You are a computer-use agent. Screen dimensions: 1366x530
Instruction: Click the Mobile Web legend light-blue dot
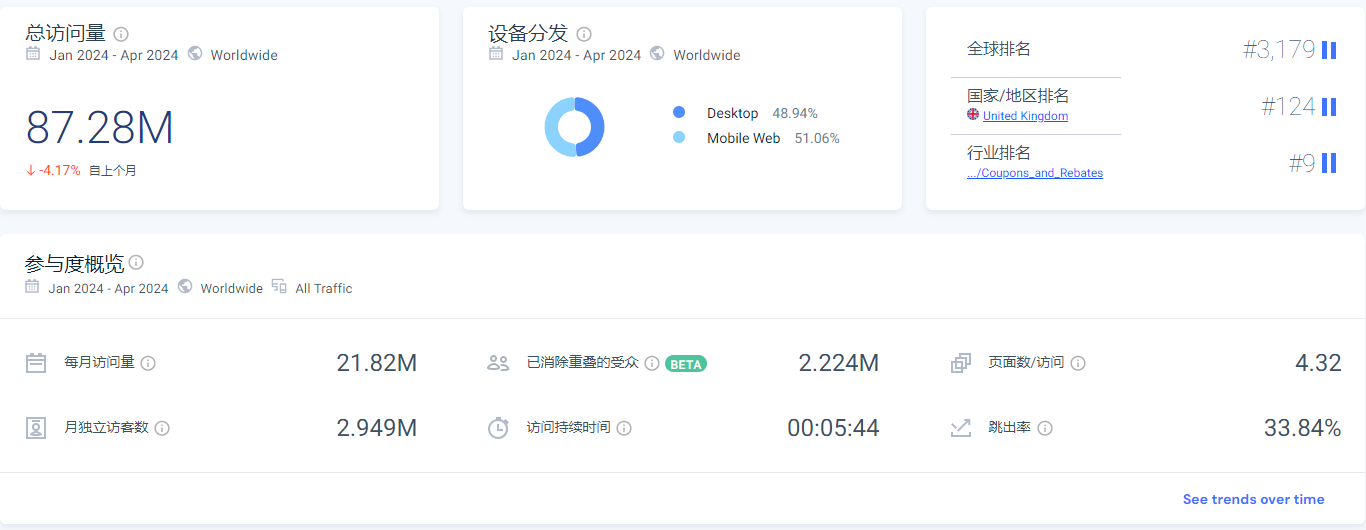(x=679, y=138)
